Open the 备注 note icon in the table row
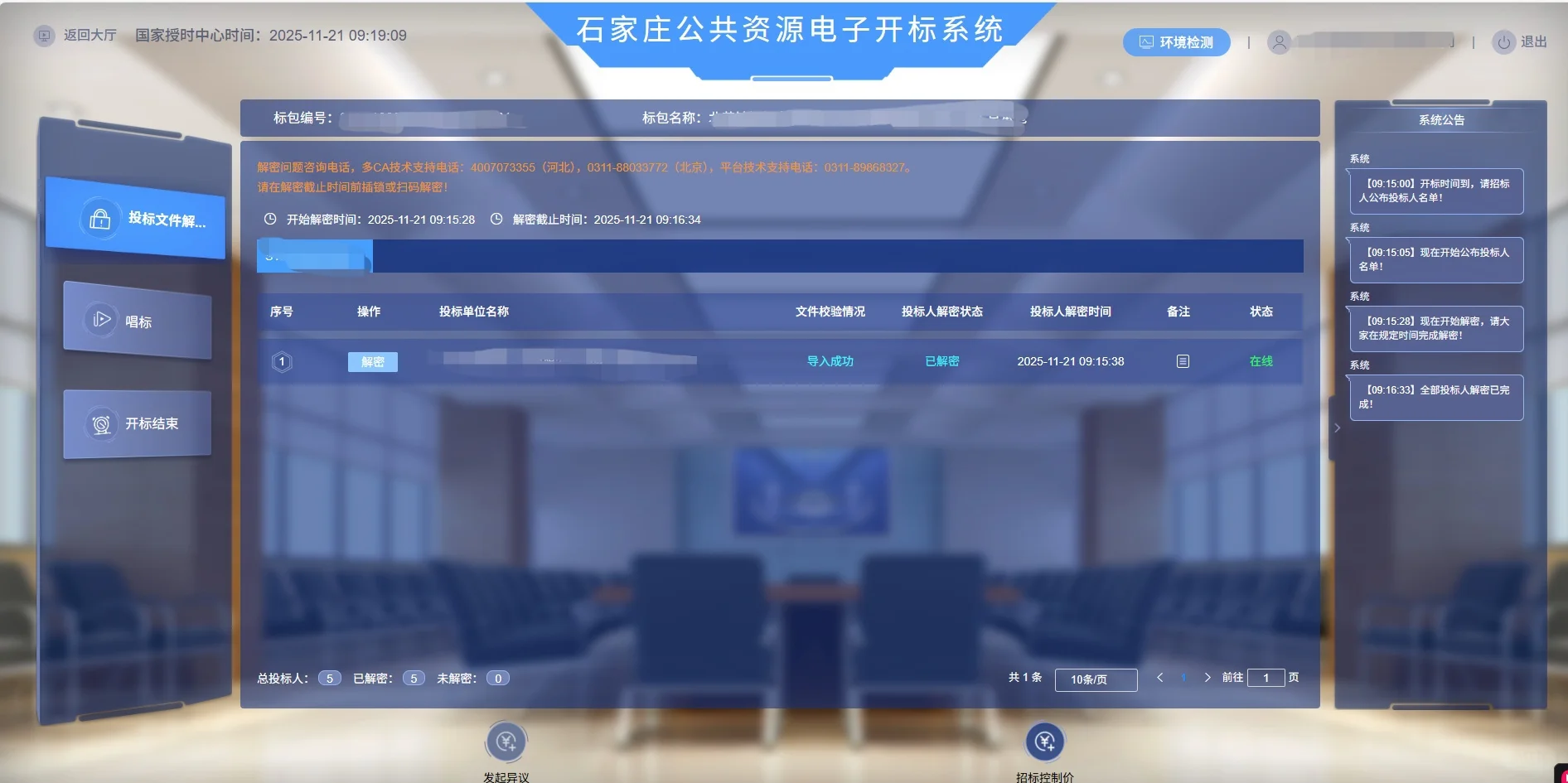Viewport: 1568px width, 783px height. [x=1183, y=360]
